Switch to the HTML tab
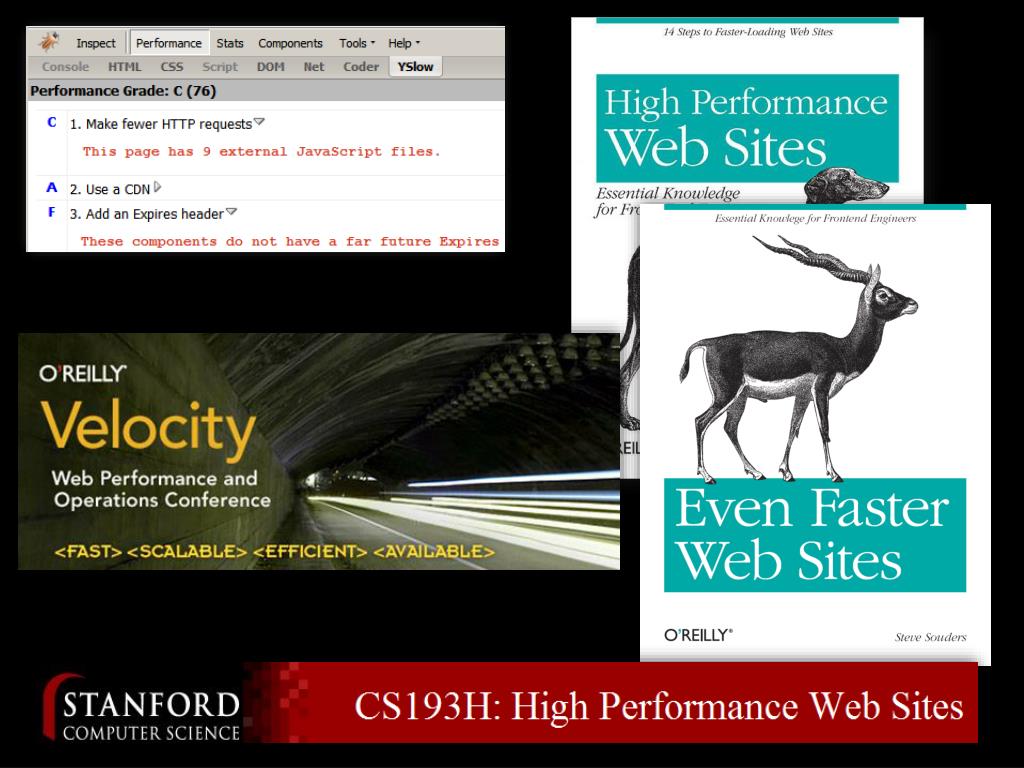Image resolution: width=1024 pixels, height=768 pixels. [125, 67]
